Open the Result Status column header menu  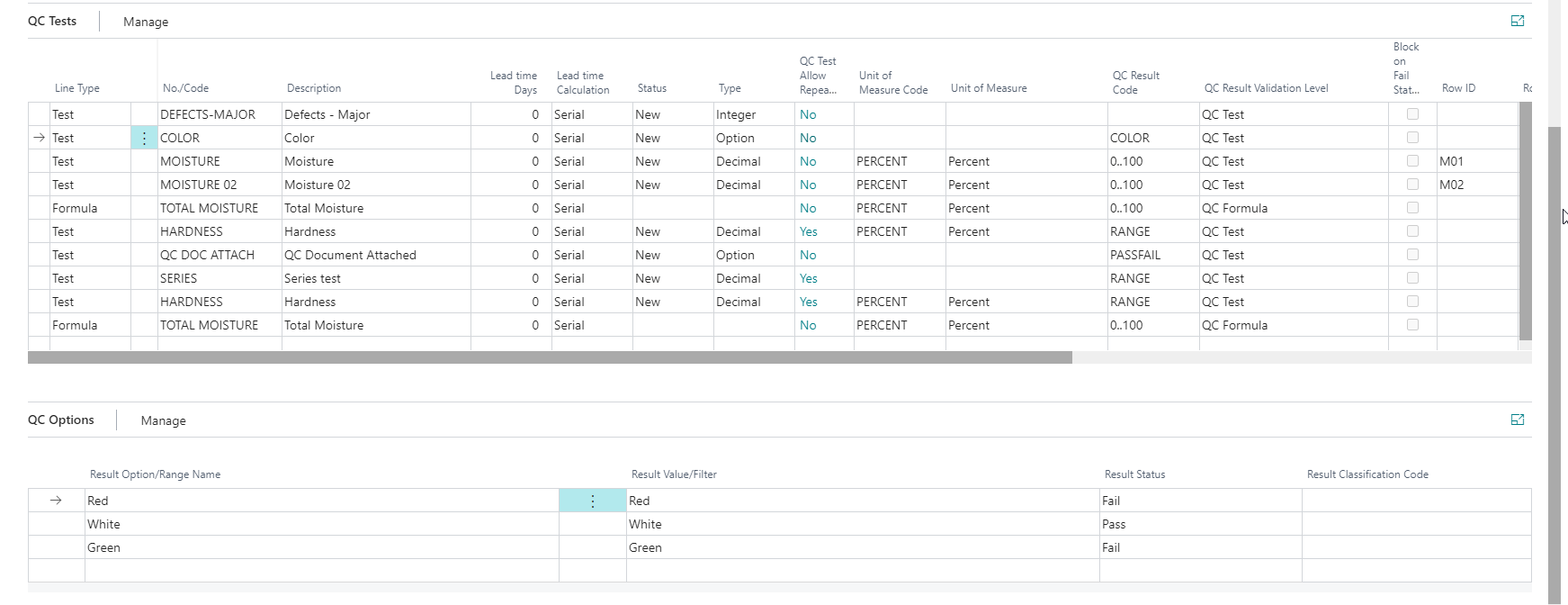[1133, 474]
